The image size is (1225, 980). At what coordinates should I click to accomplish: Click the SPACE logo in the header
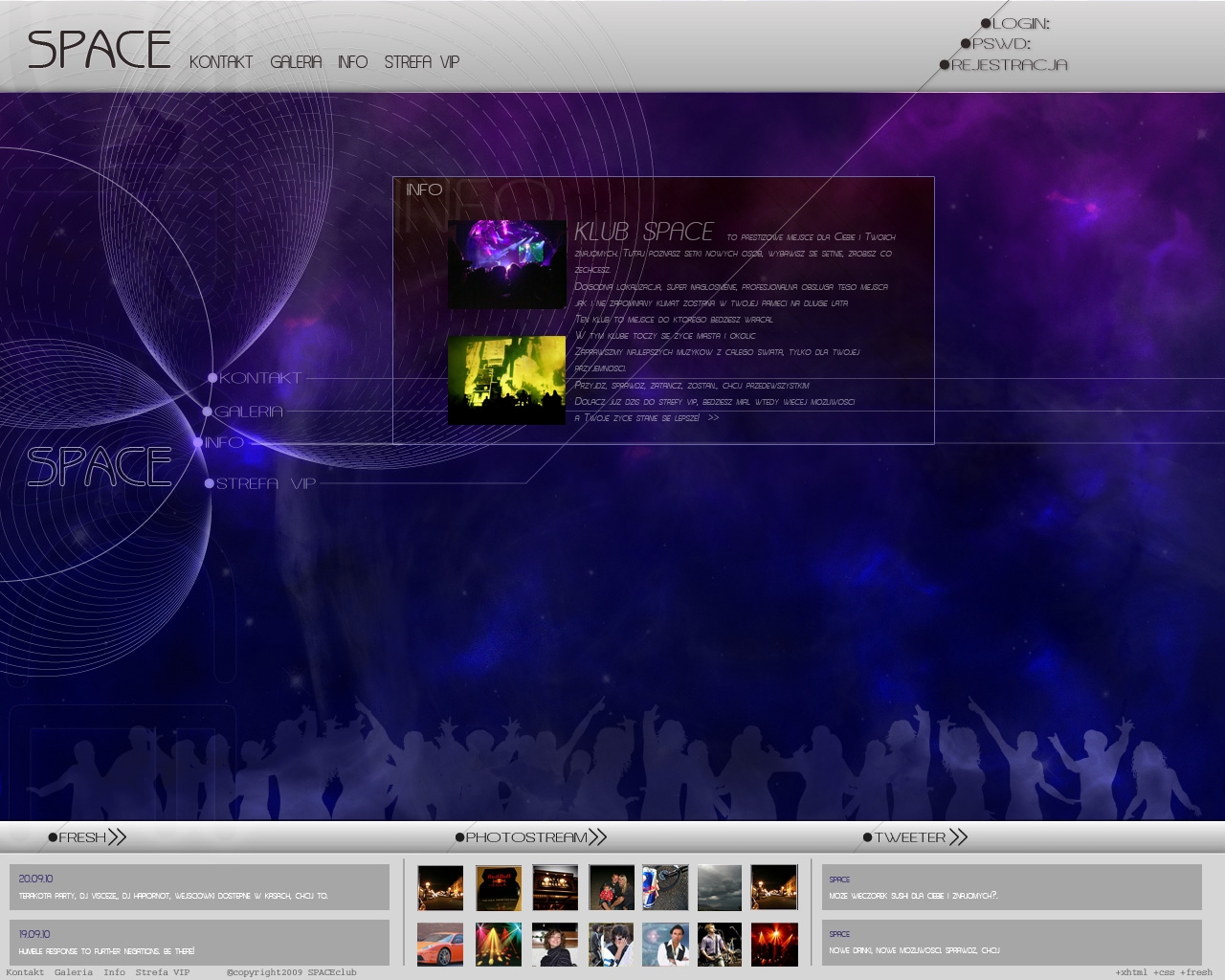pyautogui.click(x=100, y=50)
